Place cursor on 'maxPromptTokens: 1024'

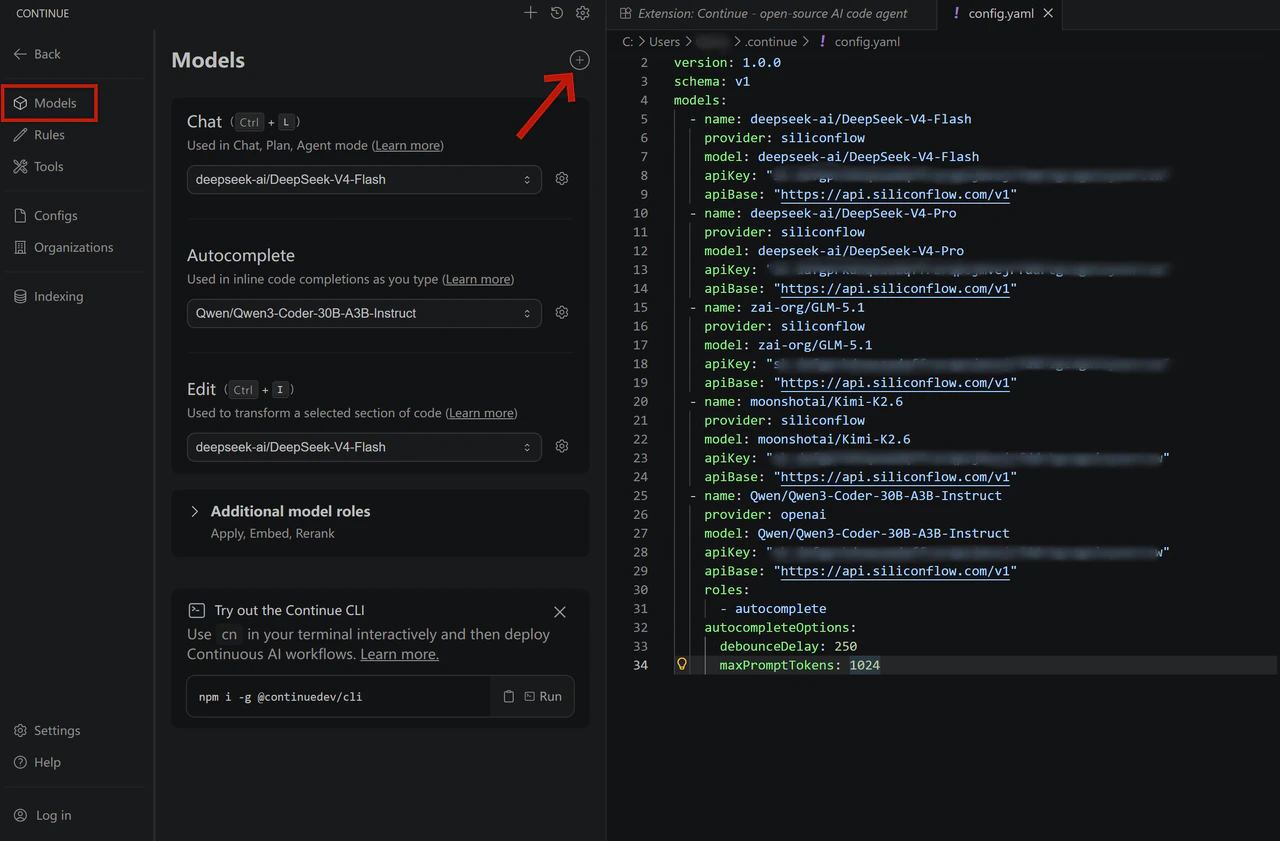pos(800,665)
